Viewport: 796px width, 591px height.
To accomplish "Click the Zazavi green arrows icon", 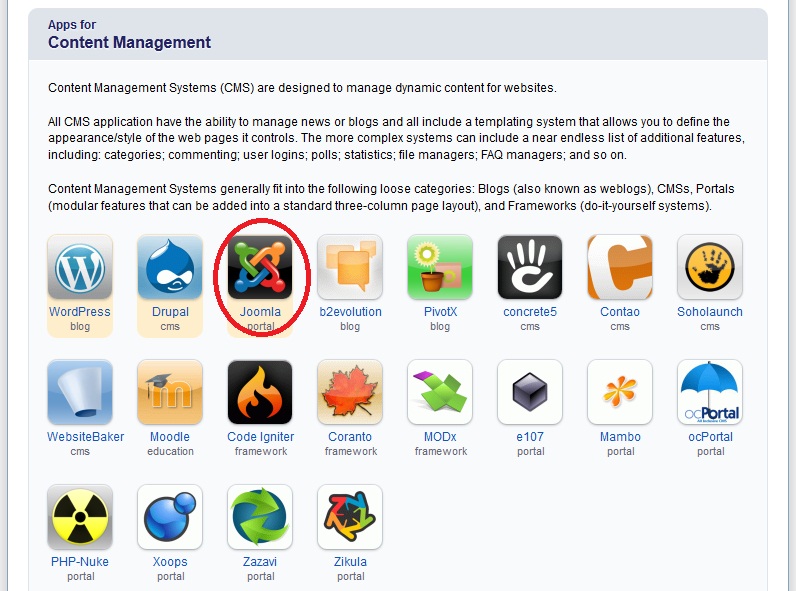I will tap(260, 517).
